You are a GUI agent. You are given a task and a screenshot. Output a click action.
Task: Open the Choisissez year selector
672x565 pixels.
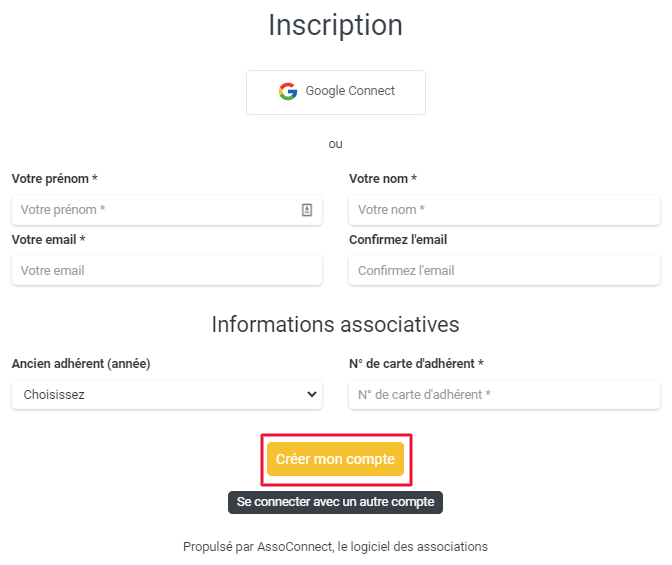click(x=167, y=394)
